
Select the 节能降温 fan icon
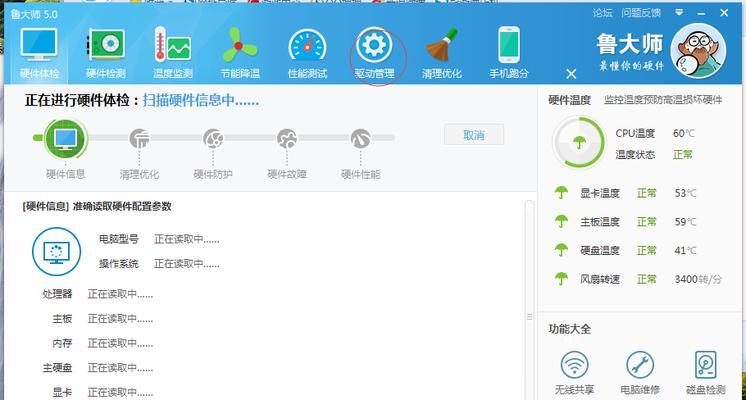(240, 45)
